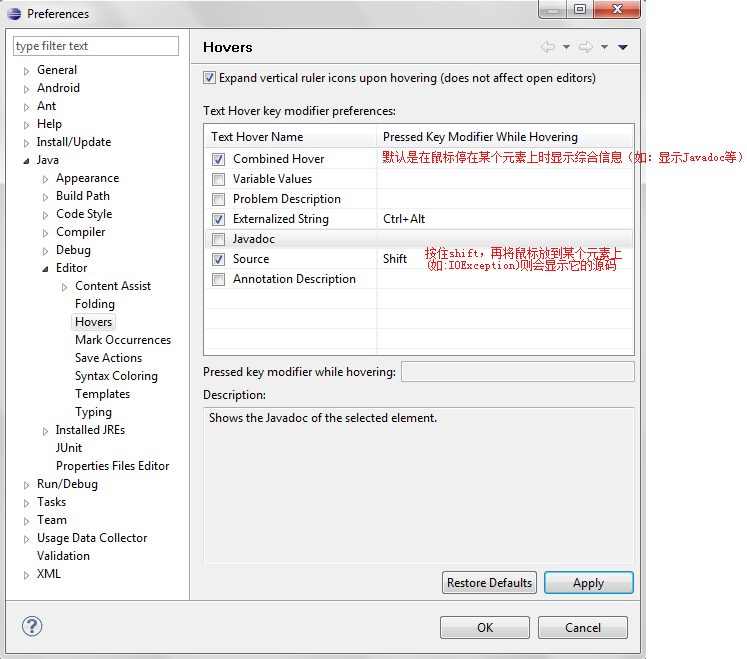Enable the Annotation Description checkbox
747x659 pixels.
218,279
